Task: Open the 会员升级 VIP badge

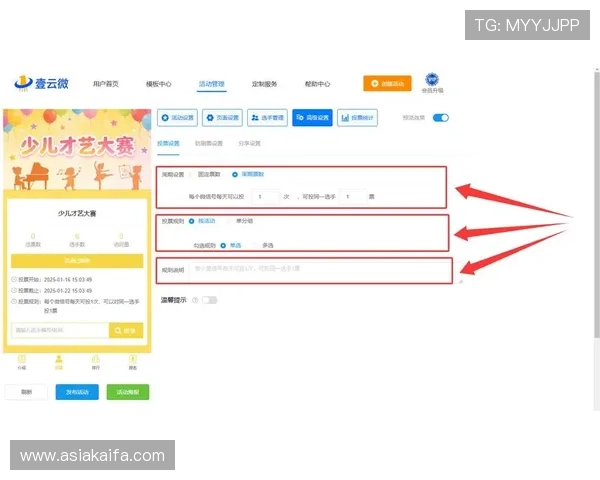Action: [432, 83]
